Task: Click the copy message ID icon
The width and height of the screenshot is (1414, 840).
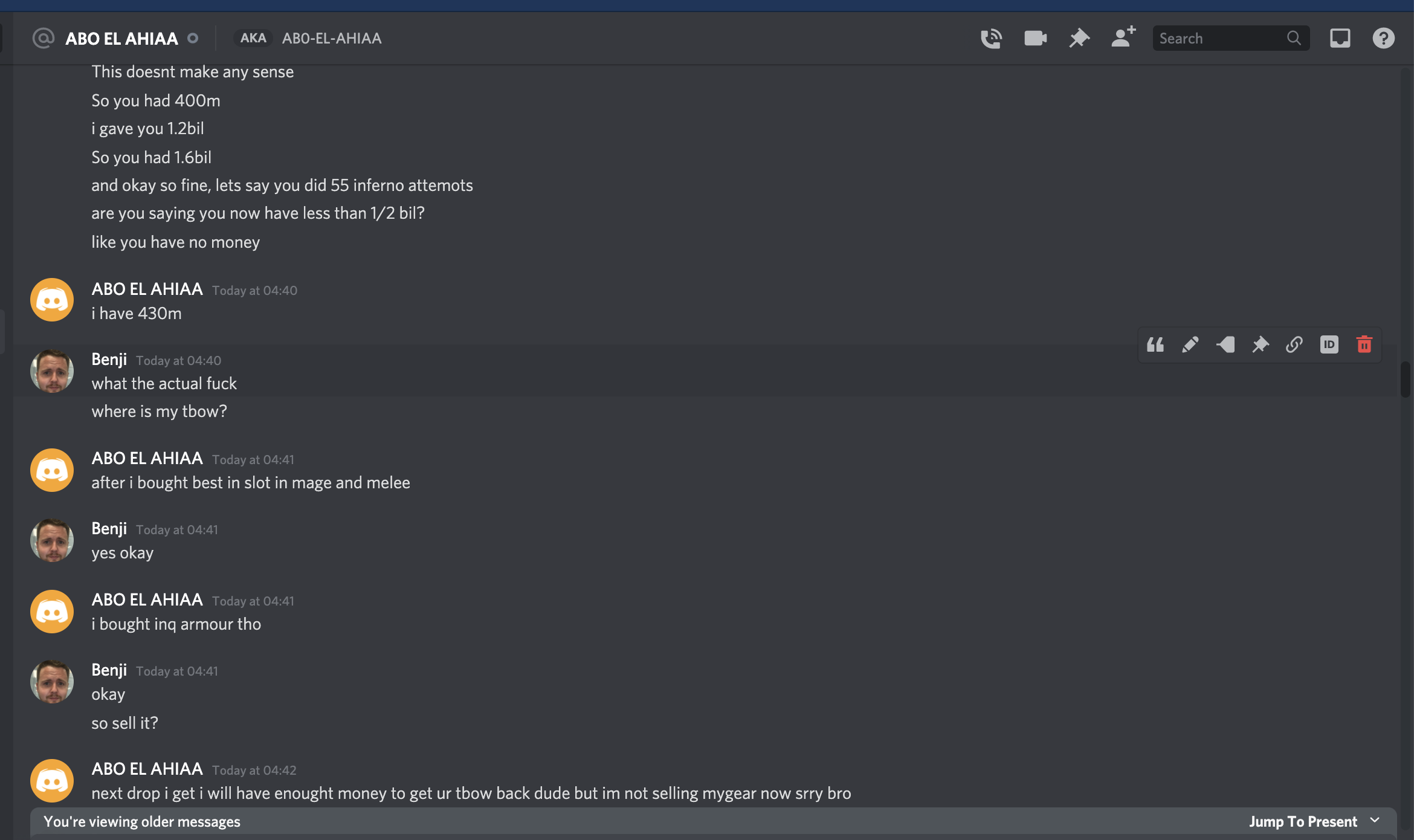Action: (x=1329, y=344)
